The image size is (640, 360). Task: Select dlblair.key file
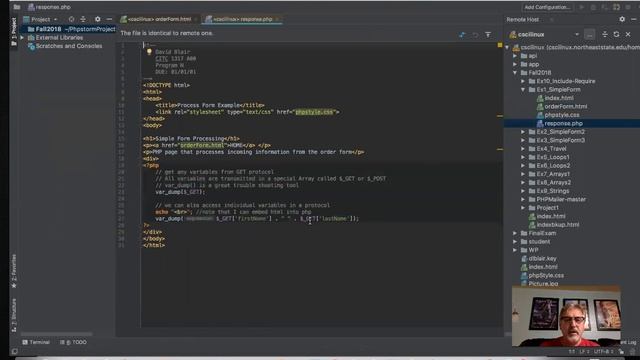tap(539, 258)
